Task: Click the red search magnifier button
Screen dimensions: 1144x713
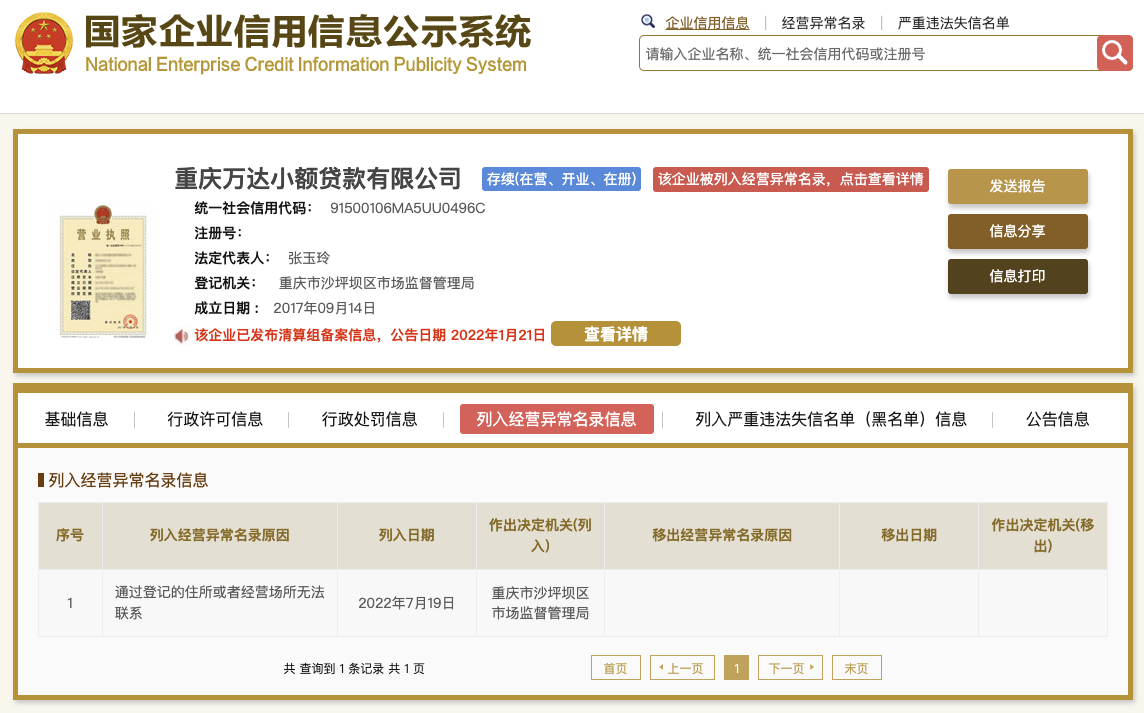Action: (x=1114, y=53)
